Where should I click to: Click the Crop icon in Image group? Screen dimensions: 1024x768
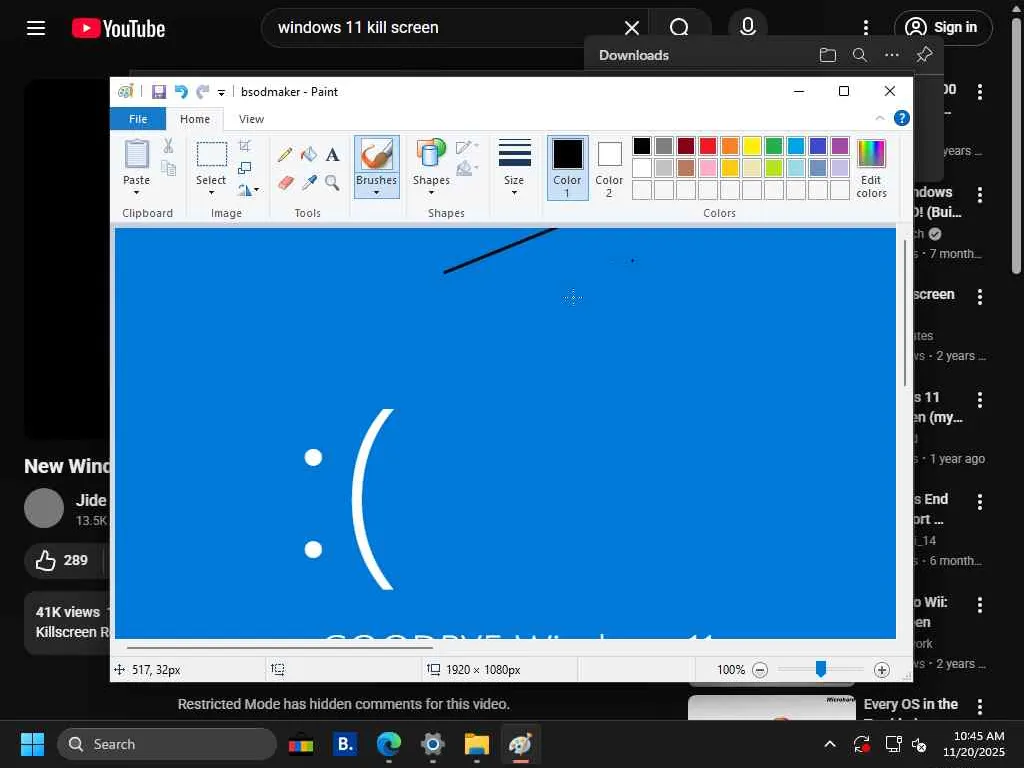coord(244,146)
